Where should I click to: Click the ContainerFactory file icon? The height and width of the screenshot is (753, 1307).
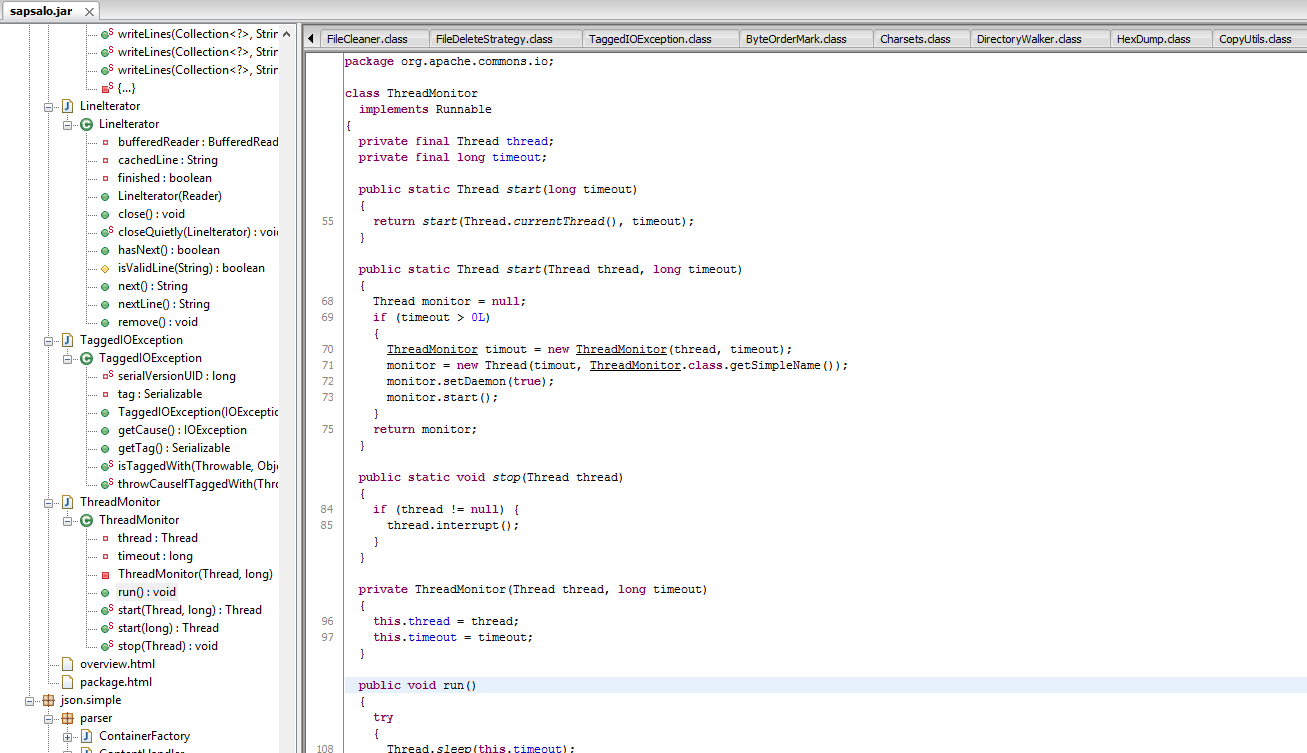tap(86, 736)
